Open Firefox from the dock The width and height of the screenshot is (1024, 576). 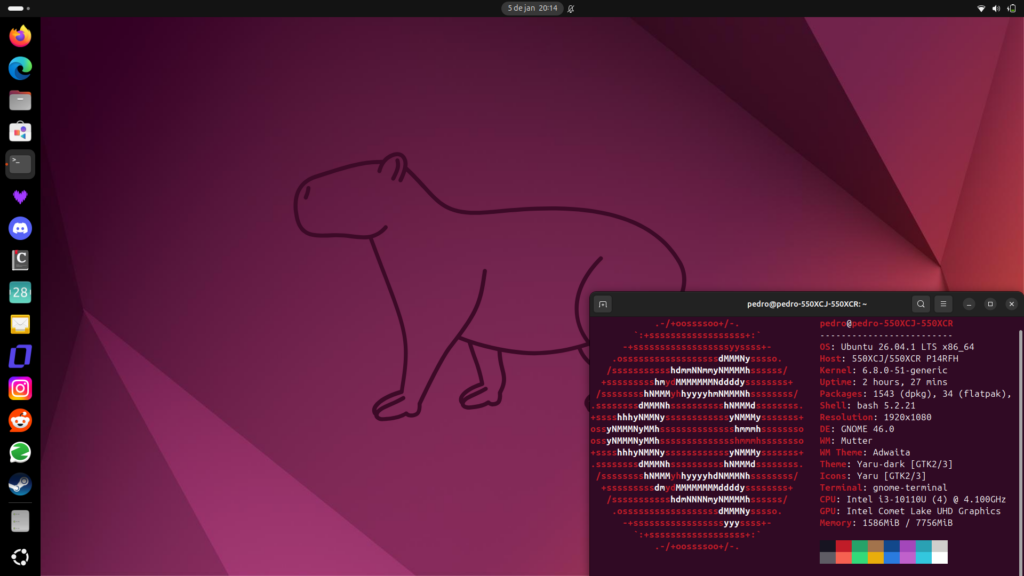coord(20,35)
